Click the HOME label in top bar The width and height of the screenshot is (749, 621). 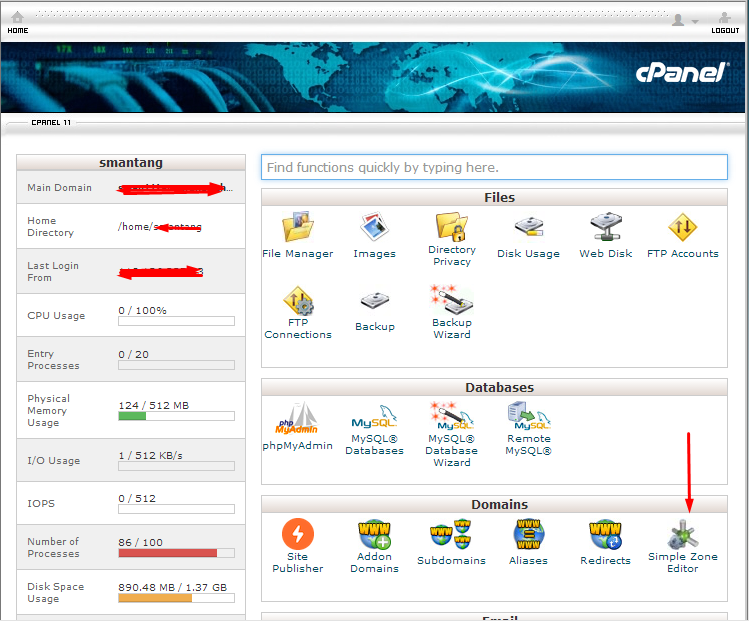click(x=18, y=30)
